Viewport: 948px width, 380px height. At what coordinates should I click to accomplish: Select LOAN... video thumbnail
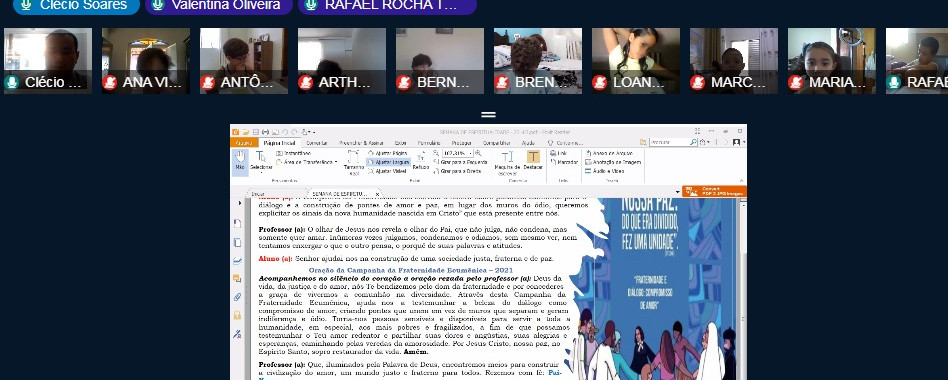pos(635,61)
